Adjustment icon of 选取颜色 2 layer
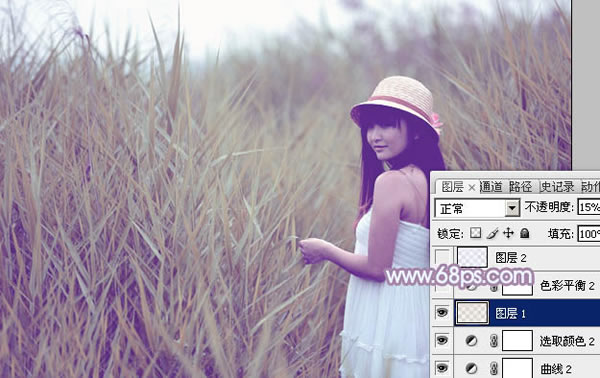 point(471,341)
